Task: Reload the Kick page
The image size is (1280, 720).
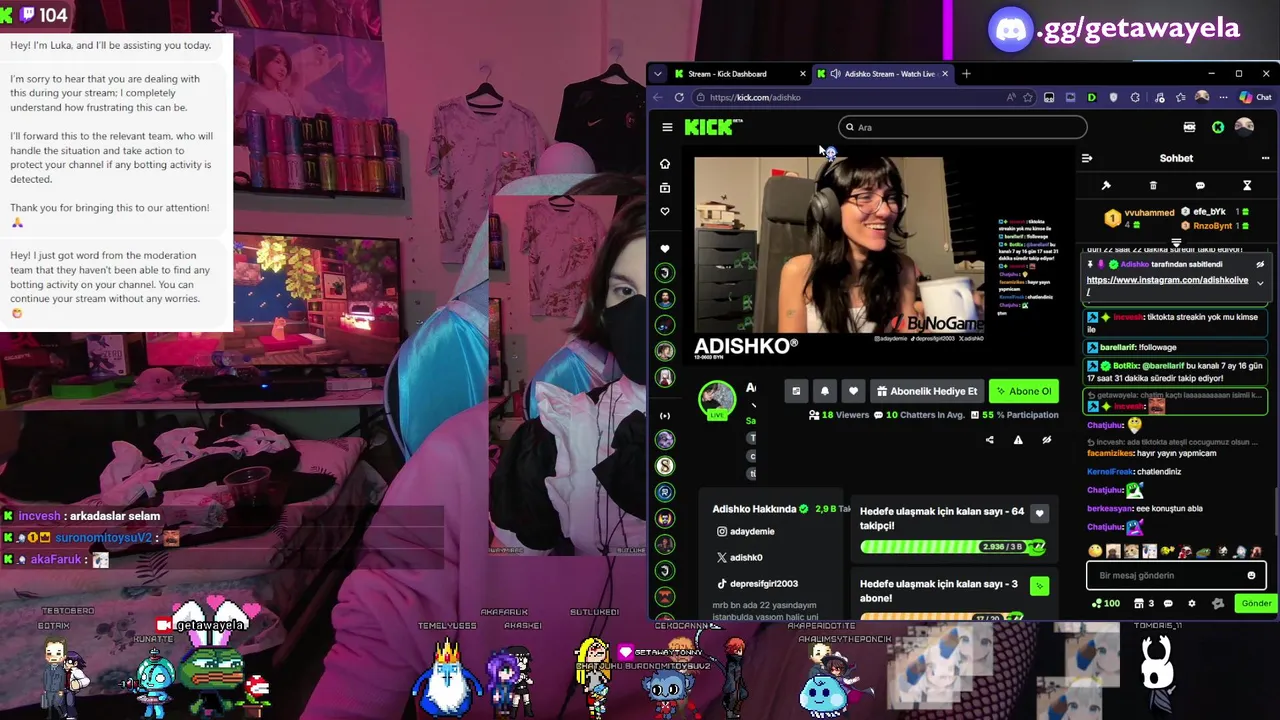Action: [x=679, y=98]
